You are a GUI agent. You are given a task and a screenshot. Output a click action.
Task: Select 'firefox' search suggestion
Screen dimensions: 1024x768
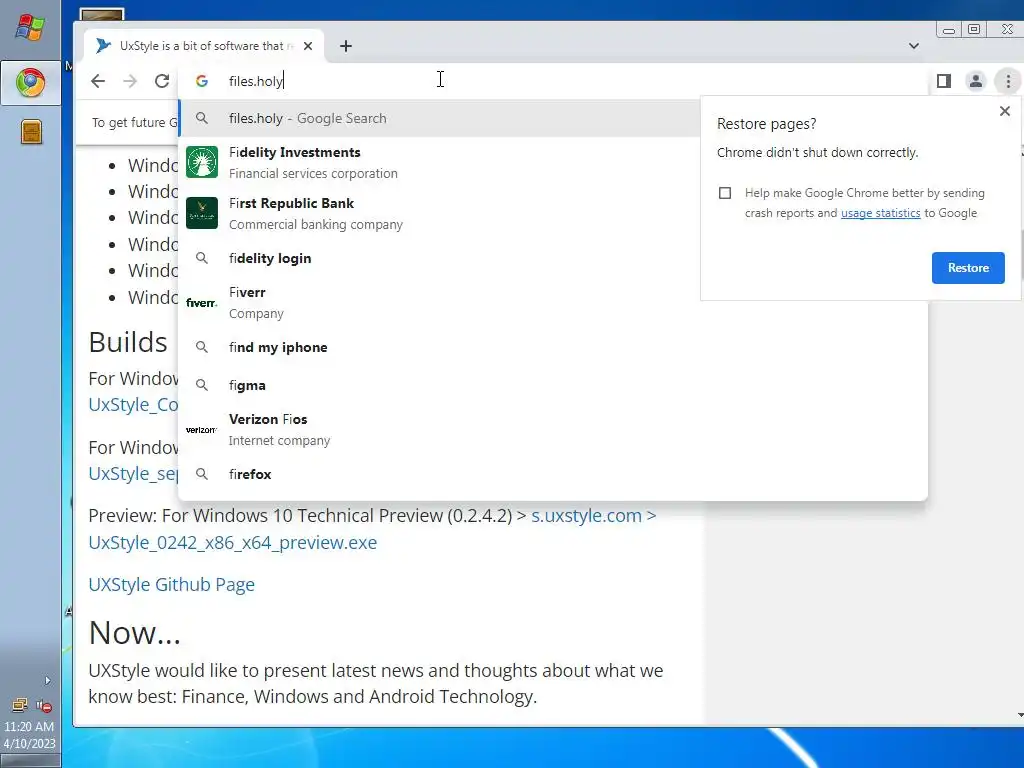coord(552,474)
